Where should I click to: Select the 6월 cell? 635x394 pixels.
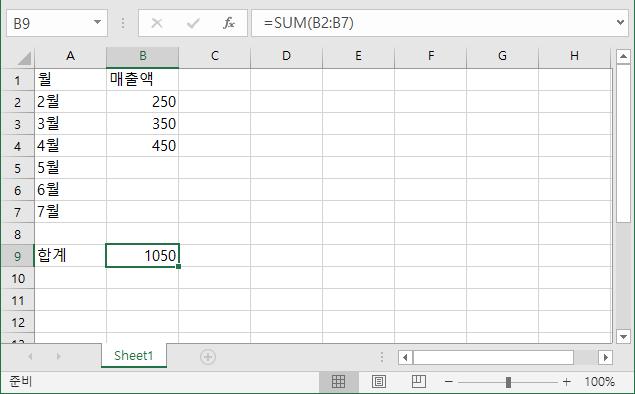point(70,190)
